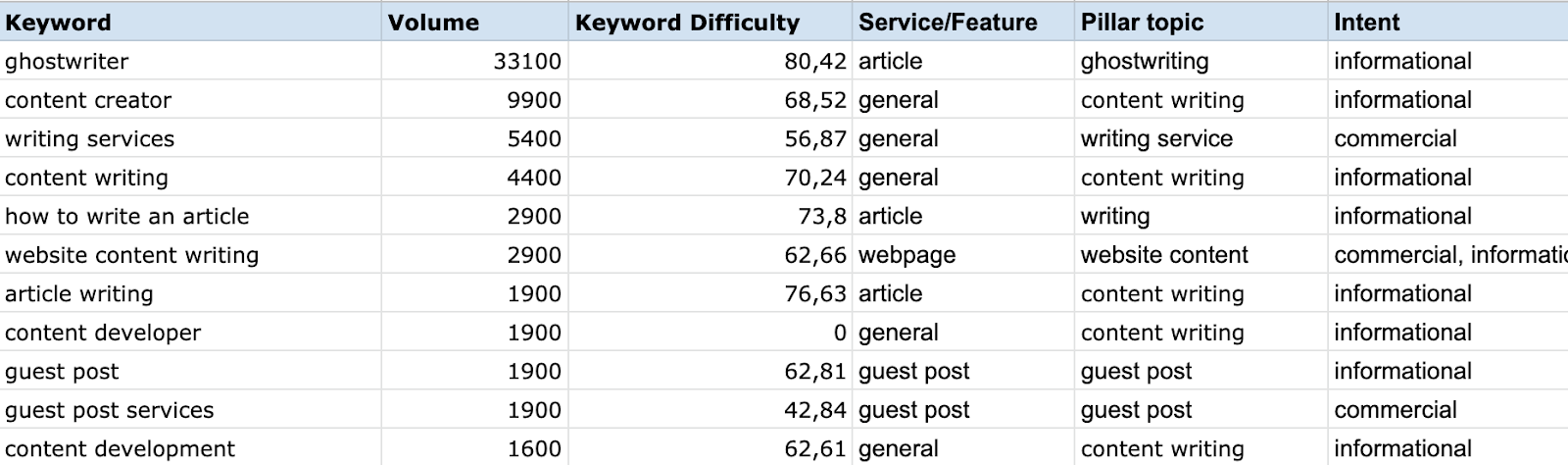Select the writing services keyword cell

click(x=190, y=138)
